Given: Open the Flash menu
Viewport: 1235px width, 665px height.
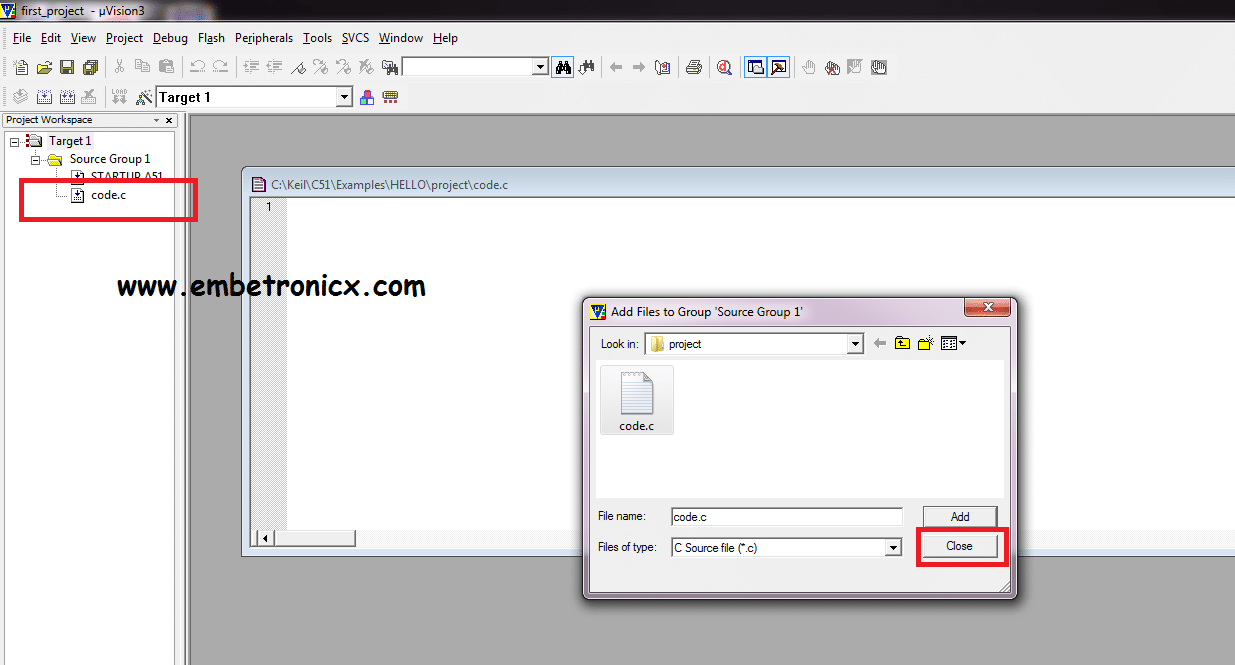Looking at the screenshot, I should pos(211,38).
